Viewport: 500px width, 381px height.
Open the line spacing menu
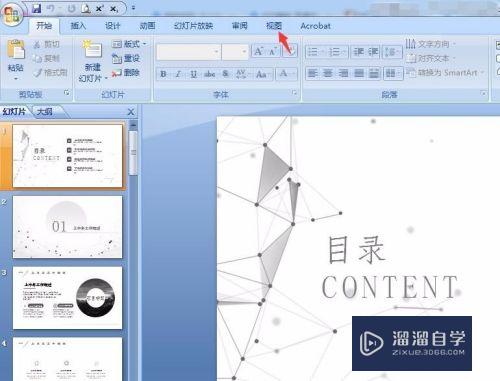pyautogui.click(x=392, y=52)
